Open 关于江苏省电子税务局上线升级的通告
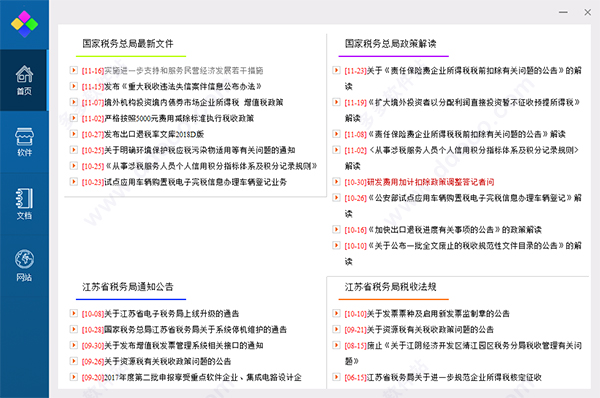 pyautogui.click(x=160, y=314)
